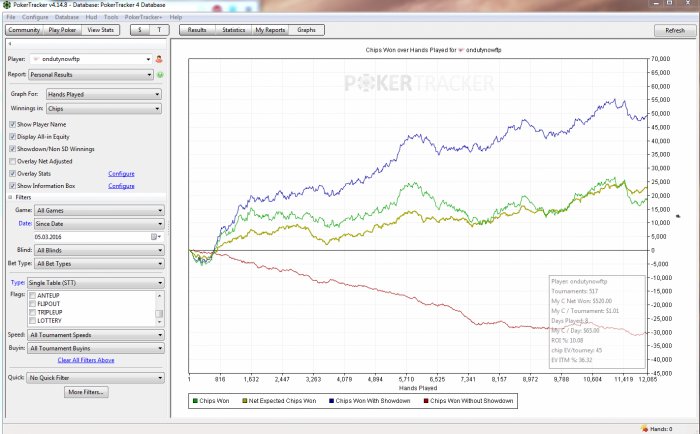Collapse the Filters section toggle
700x434 pixels.
coord(10,197)
